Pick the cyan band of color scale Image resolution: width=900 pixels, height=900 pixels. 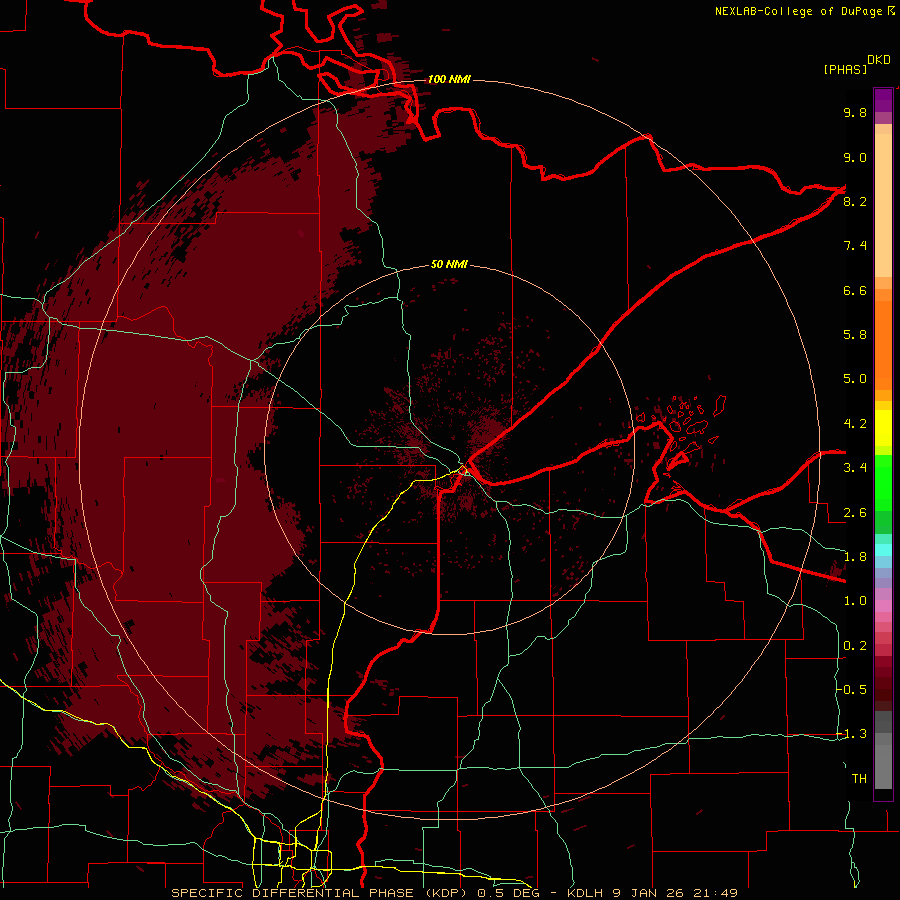(x=883, y=550)
